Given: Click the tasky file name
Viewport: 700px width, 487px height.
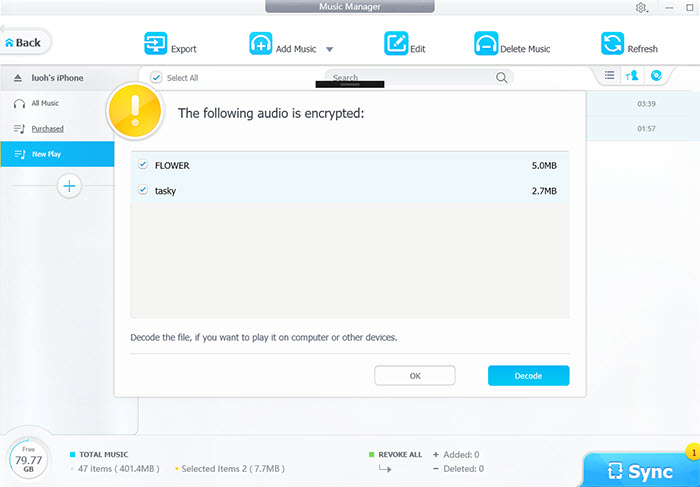Looking at the screenshot, I should 166,191.
